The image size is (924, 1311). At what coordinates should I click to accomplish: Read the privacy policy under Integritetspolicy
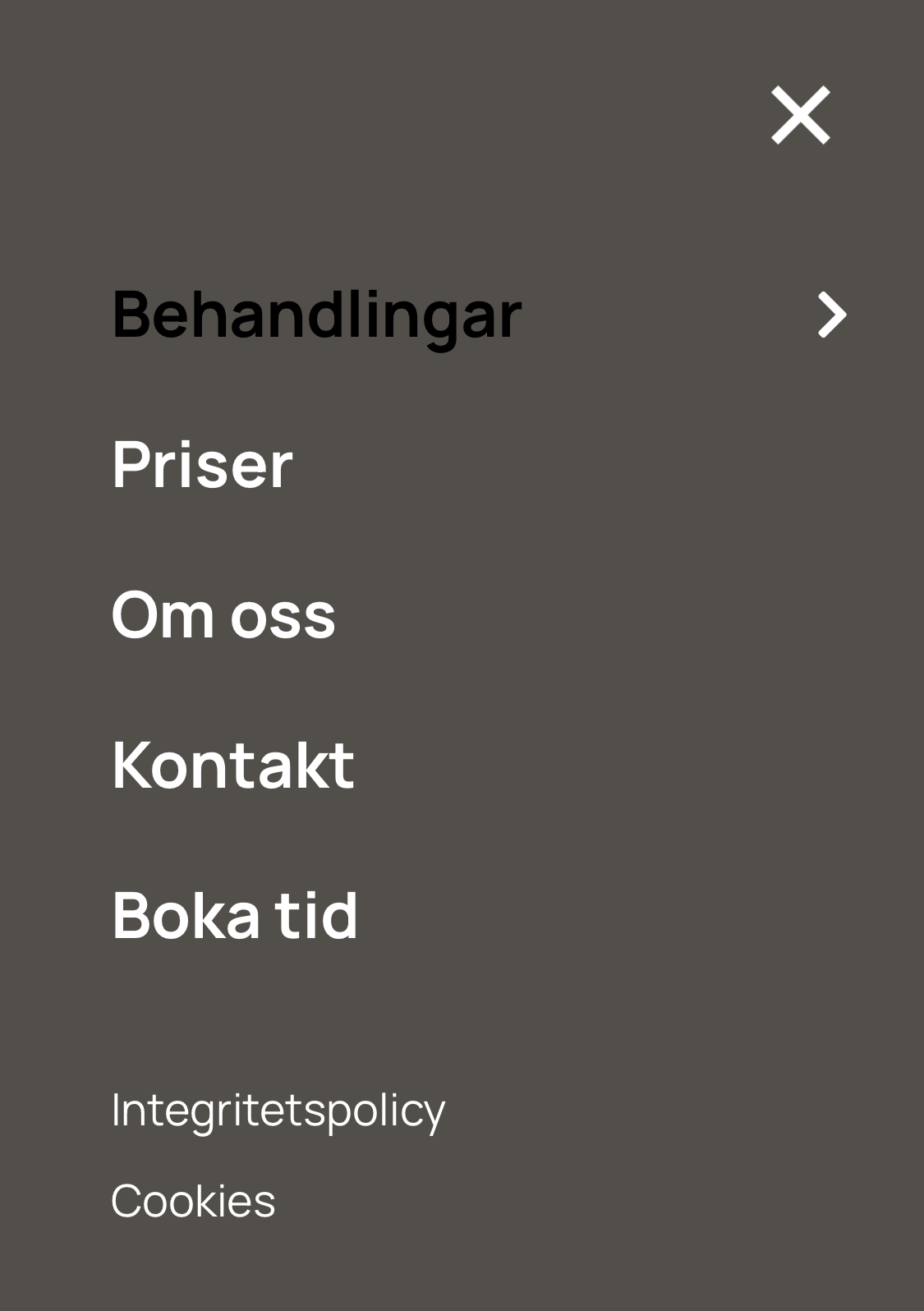click(278, 1111)
